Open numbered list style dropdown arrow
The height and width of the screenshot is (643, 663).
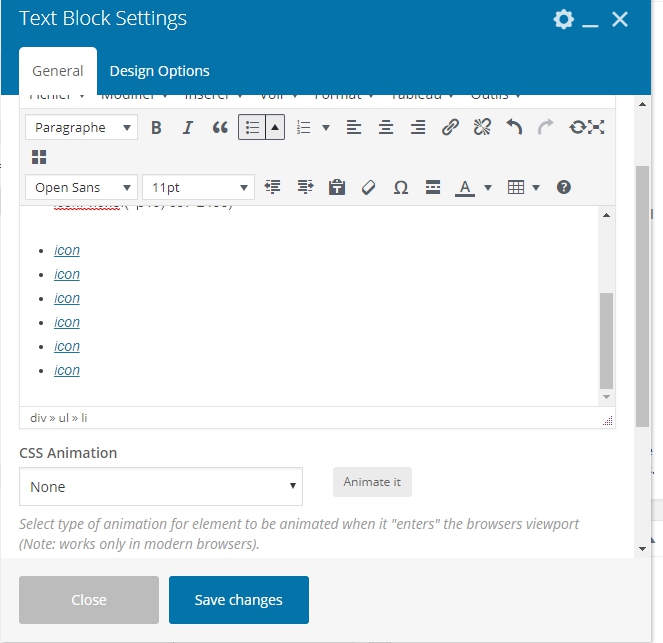tap(326, 127)
